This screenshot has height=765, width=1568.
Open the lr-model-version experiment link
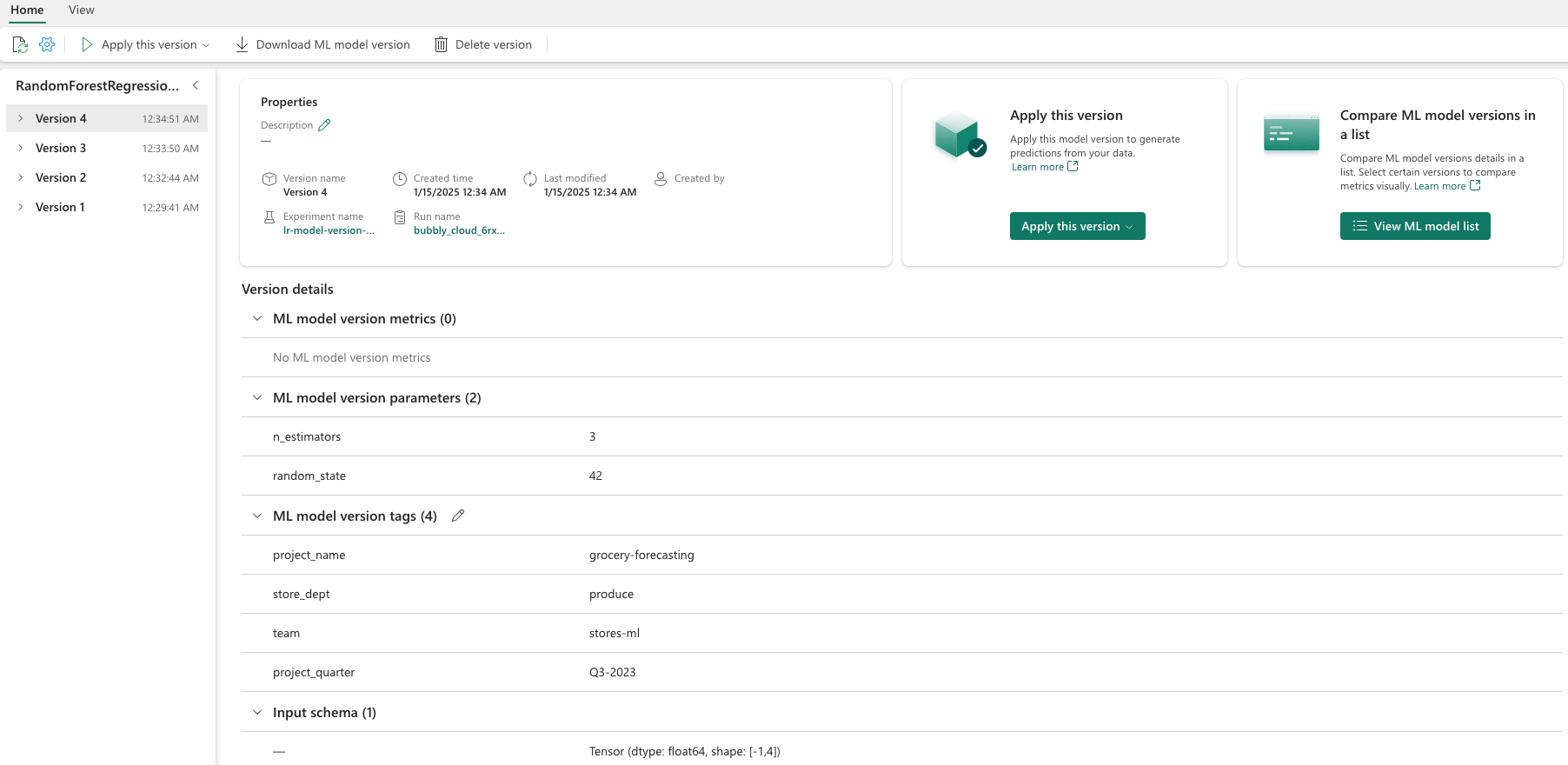click(x=329, y=230)
